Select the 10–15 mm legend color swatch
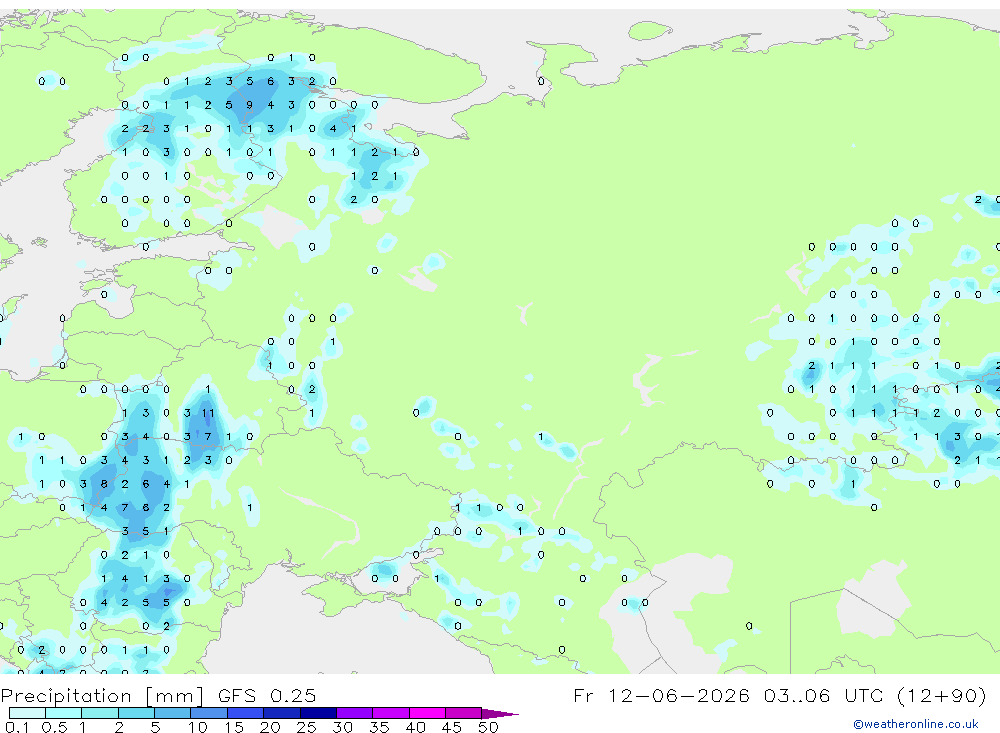This screenshot has height=733, width=1000. (x=209, y=713)
